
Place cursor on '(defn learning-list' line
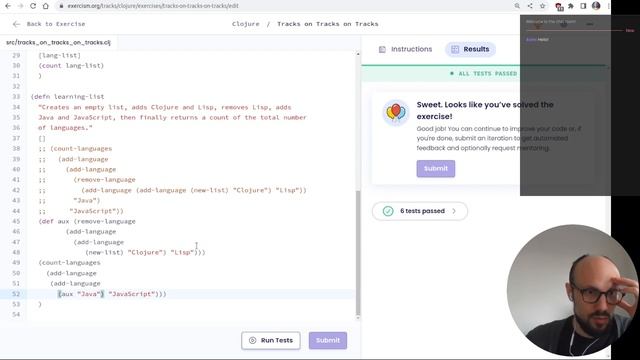point(68,97)
